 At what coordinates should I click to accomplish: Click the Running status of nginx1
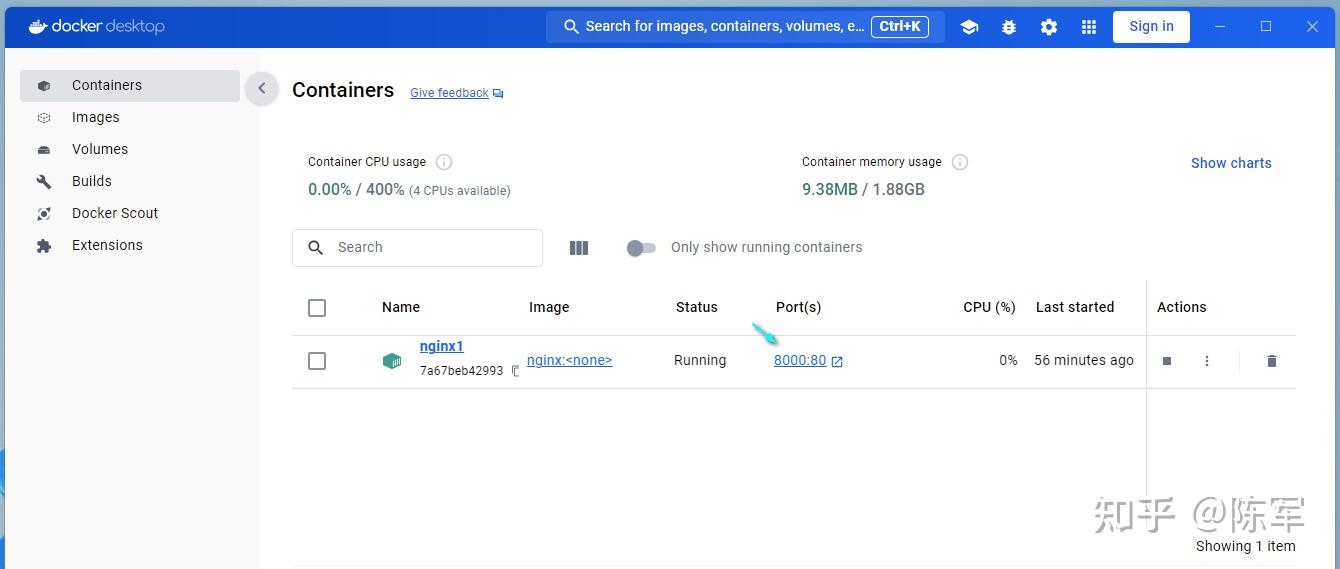click(x=700, y=361)
